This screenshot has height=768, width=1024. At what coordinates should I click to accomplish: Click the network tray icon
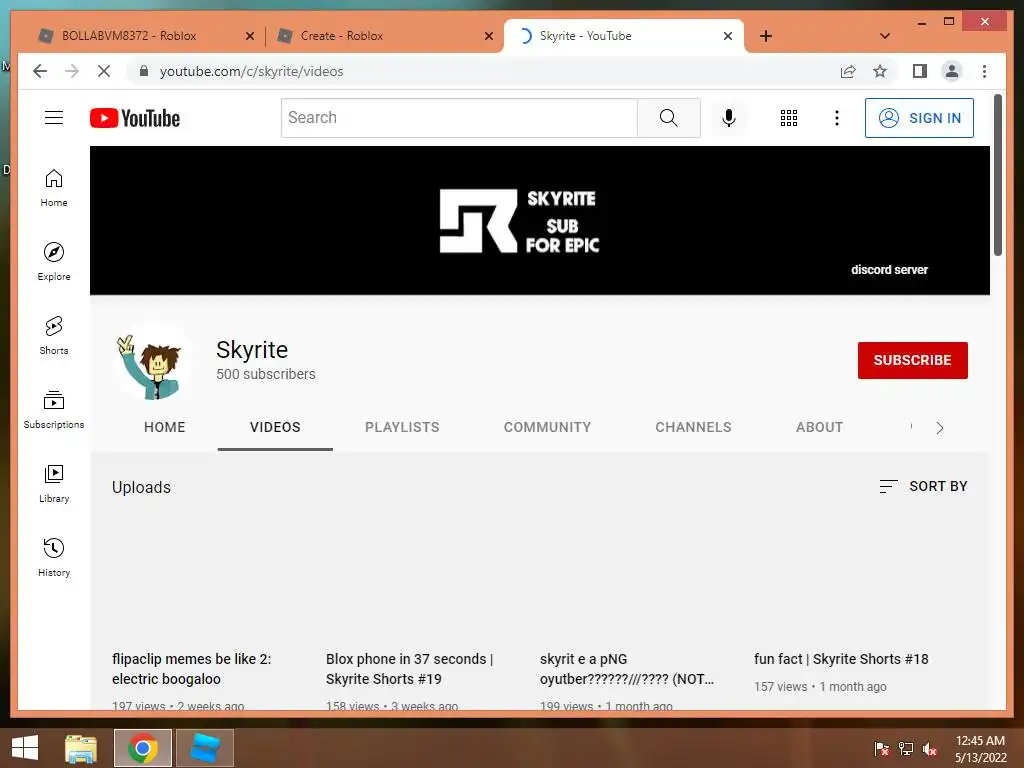pyautogui.click(x=906, y=749)
